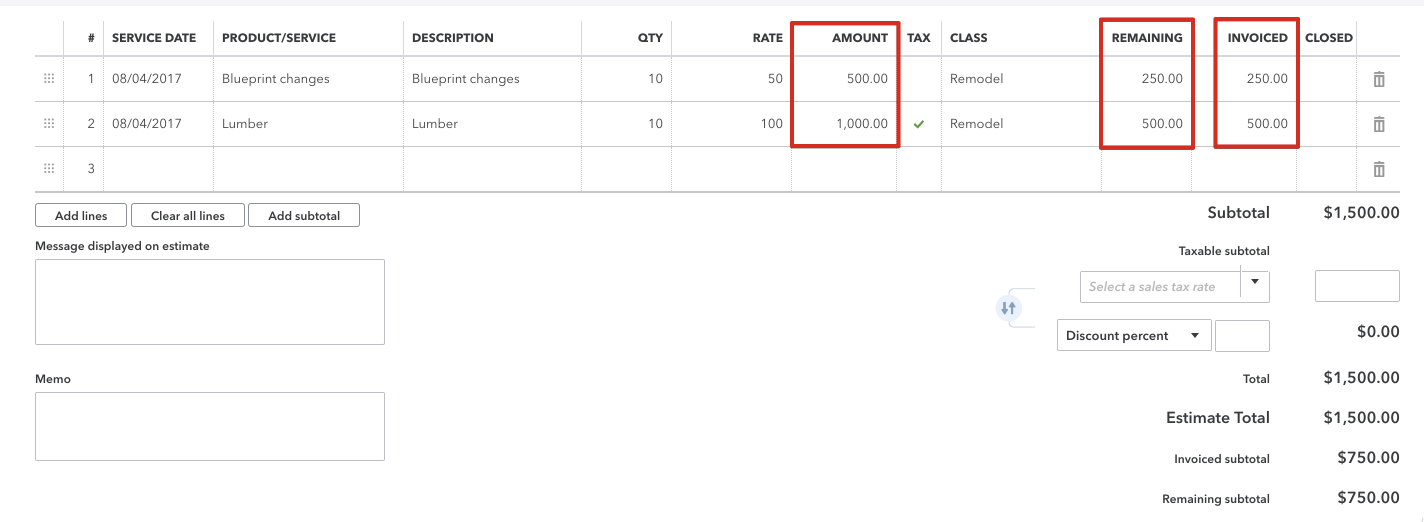The image size is (1424, 522).
Task: Click drag handle of line 2
Action: coord(49,124)
